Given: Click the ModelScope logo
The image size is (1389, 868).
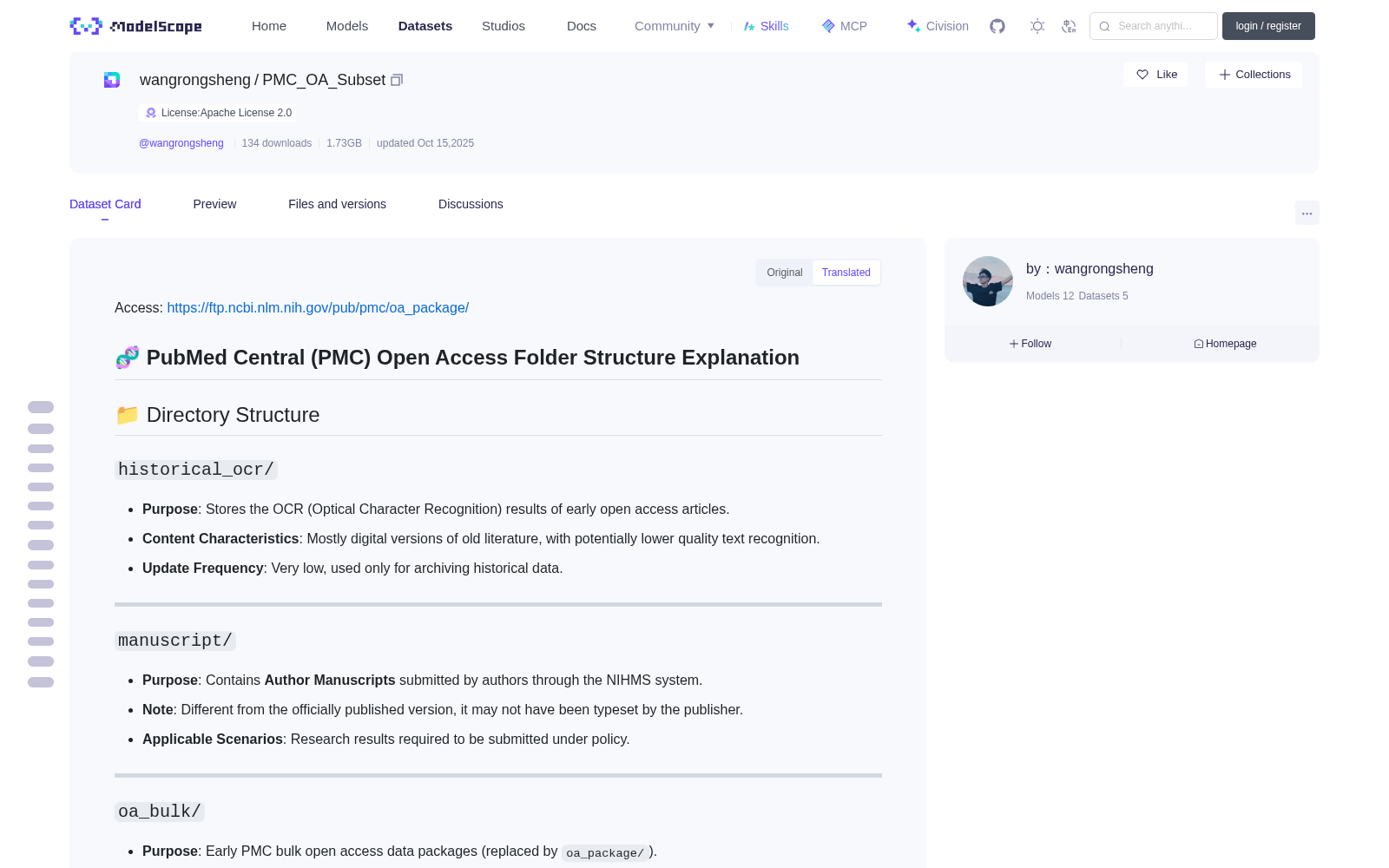Looking at the screenshot, I should pyautogui.click(x=136, y=26).
